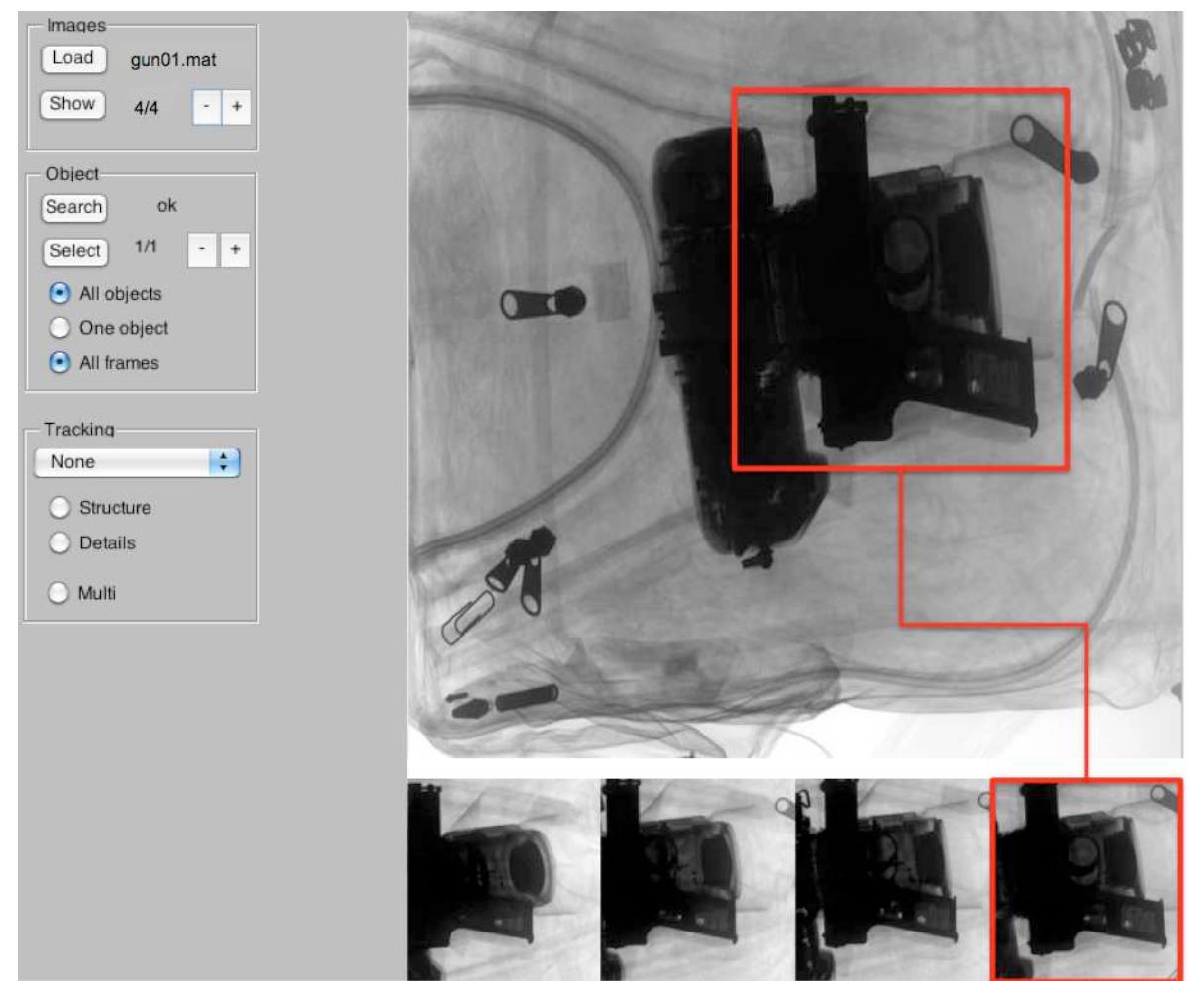Open the Tracking dropdown showing None
Viewport: 1204px width, 981px height.
tap(137, 462)
